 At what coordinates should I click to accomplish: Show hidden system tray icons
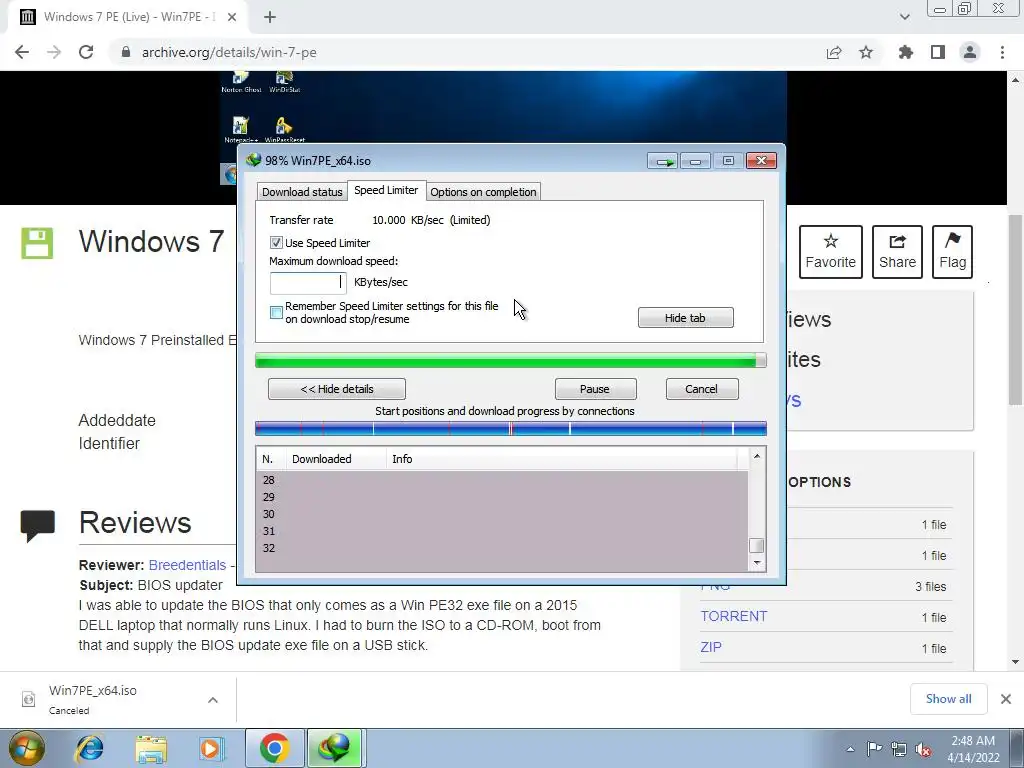[x=850, y=749]
